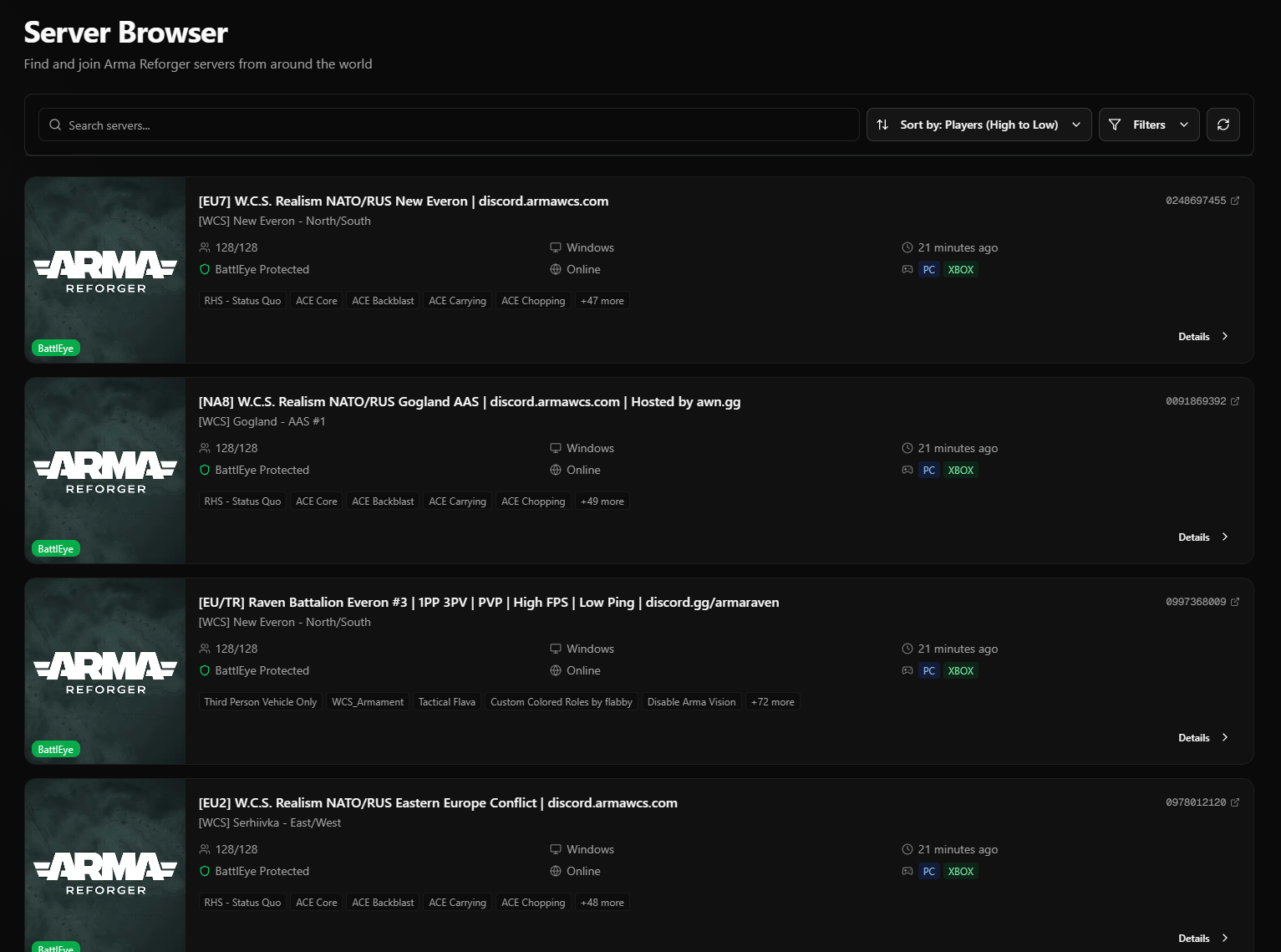Click the gamepad icon on NA8 server

(907, 470)
